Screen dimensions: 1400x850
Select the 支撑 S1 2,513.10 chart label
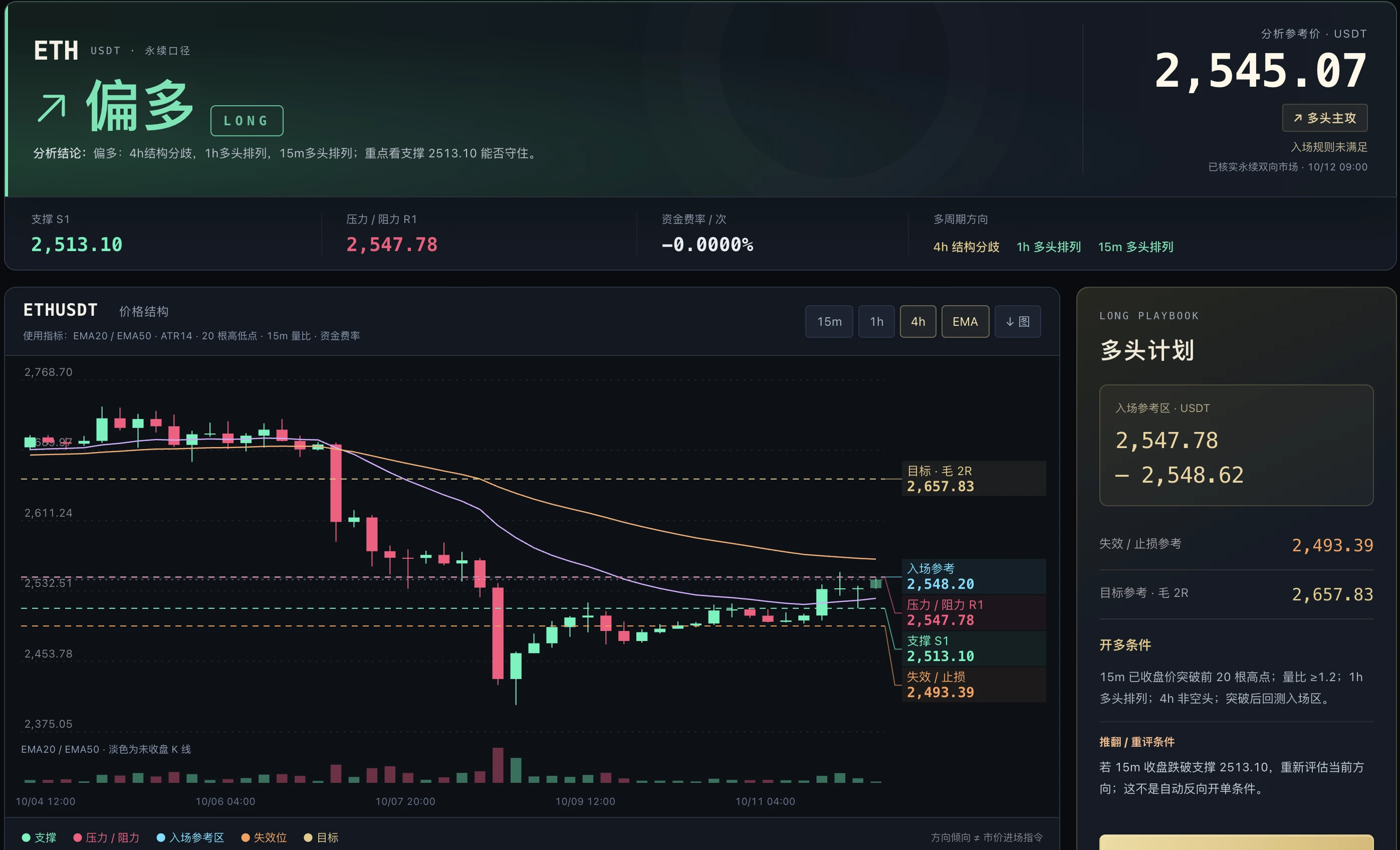(x=973, y=649)
